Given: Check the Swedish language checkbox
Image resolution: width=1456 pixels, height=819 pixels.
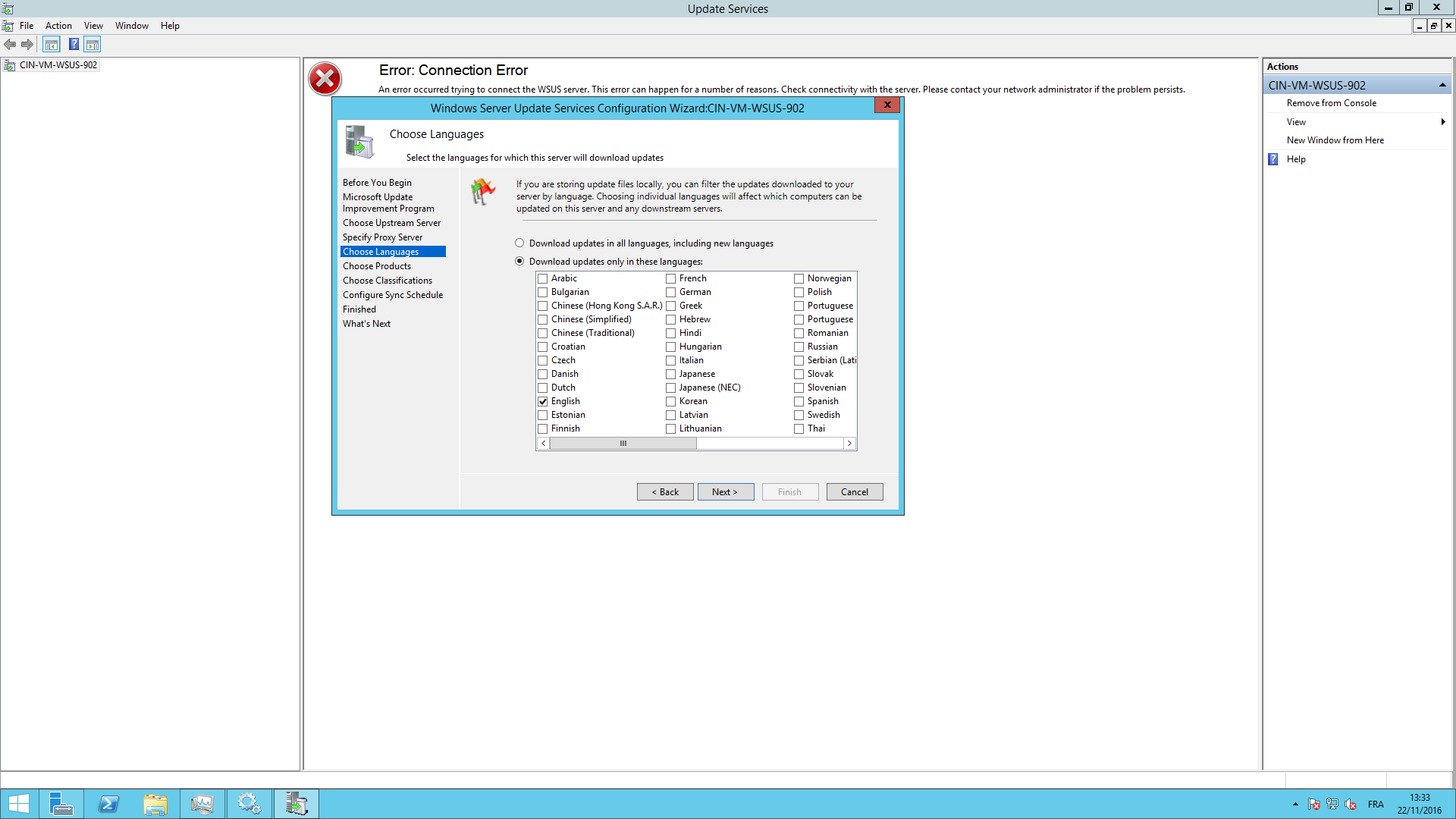Looking at the screenshot, I should point(799,416).
